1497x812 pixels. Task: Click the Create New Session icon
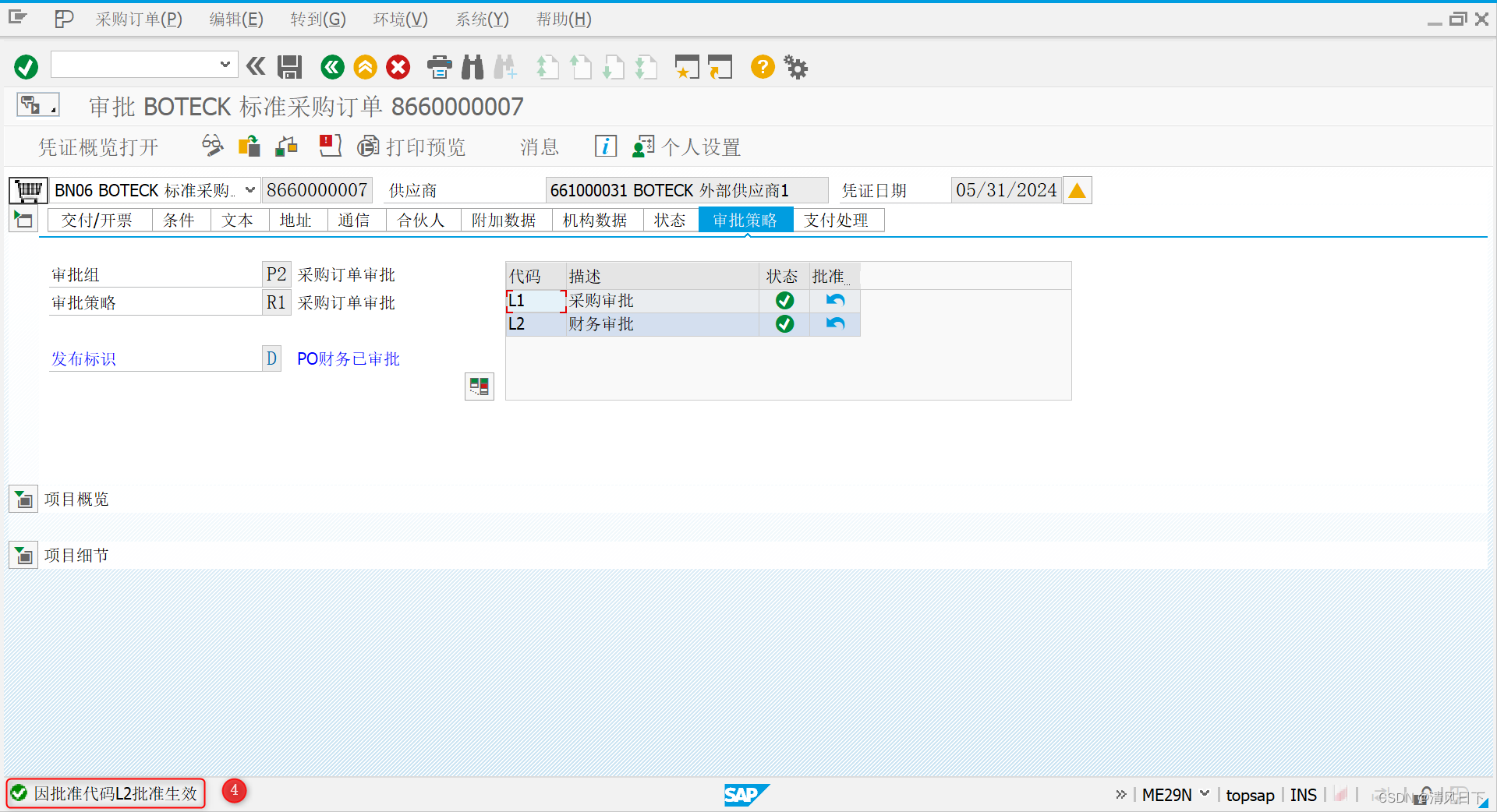(x=687, y=67)
